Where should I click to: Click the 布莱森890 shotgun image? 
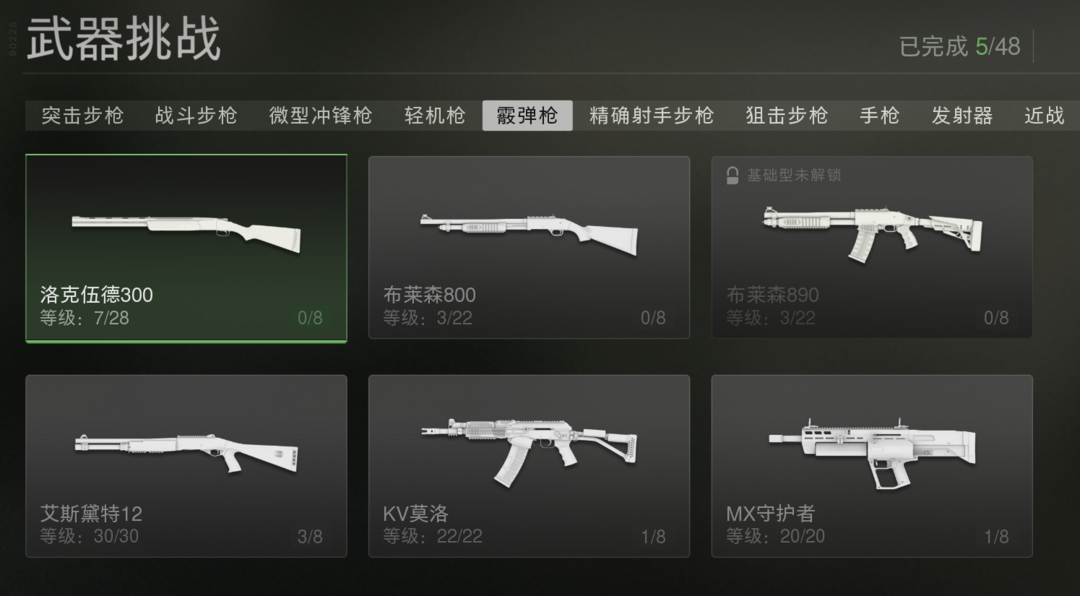pos(873,234)
